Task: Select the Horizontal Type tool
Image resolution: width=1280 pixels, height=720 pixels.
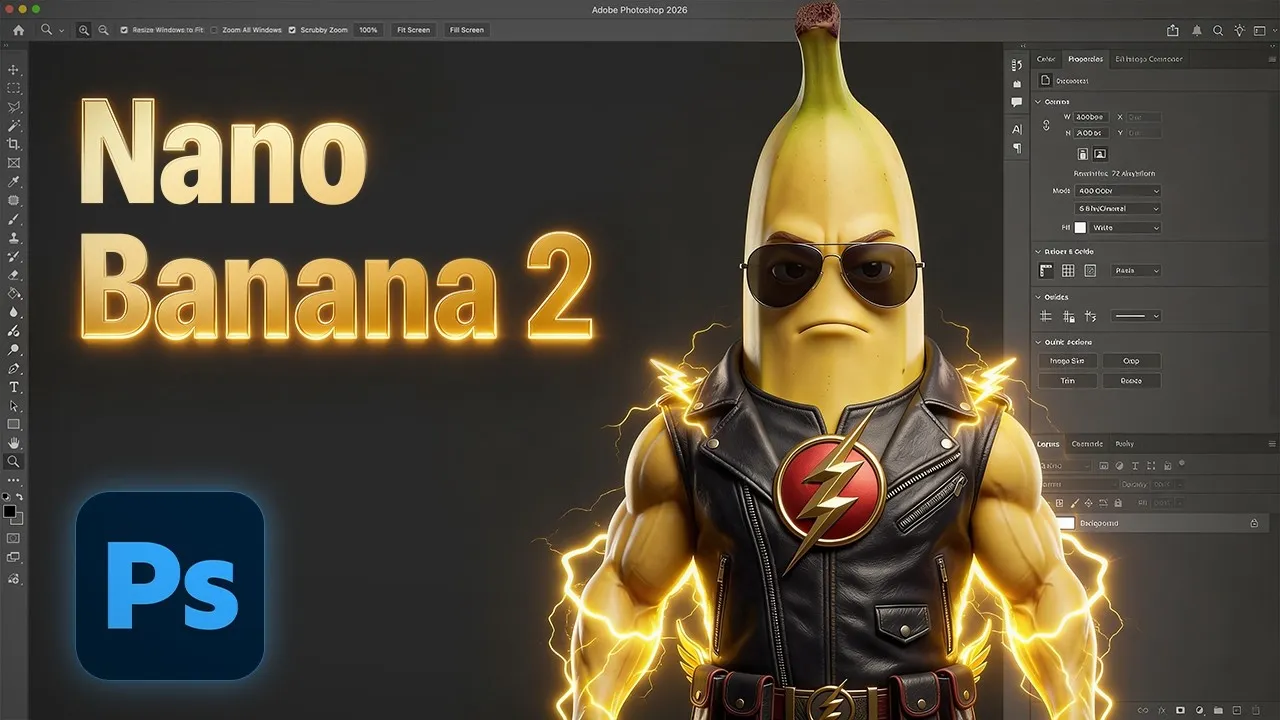Action: tap(14, 387)
